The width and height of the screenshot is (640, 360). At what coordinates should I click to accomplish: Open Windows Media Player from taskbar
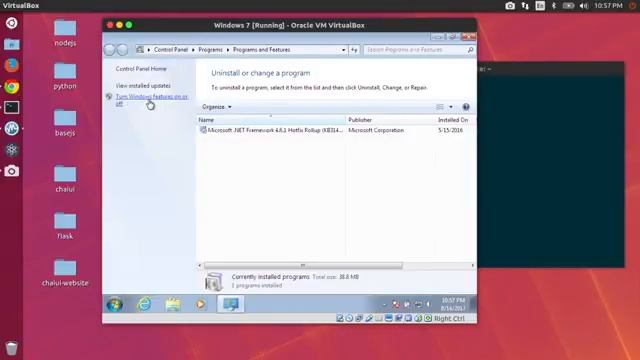pyautogui.click(x=200, y=304)
